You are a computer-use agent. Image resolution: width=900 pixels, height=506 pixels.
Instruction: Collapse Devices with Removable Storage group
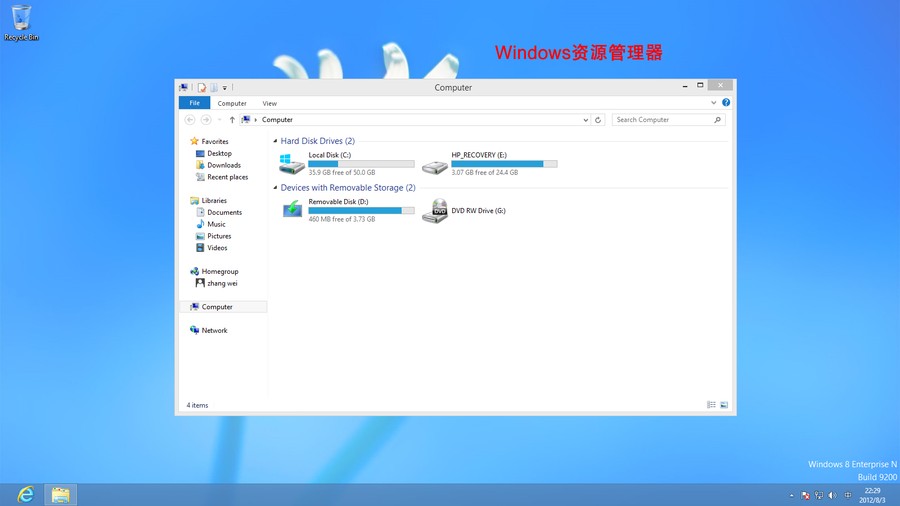[276, 188]
